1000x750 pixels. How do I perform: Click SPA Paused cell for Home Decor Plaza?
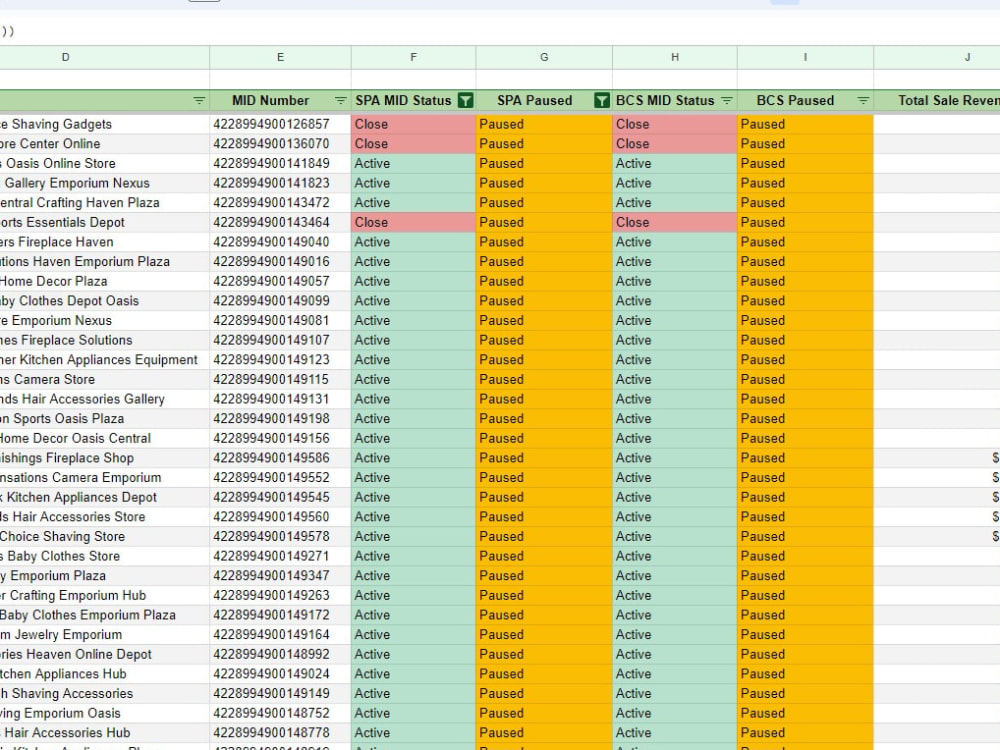pos(544,281)
